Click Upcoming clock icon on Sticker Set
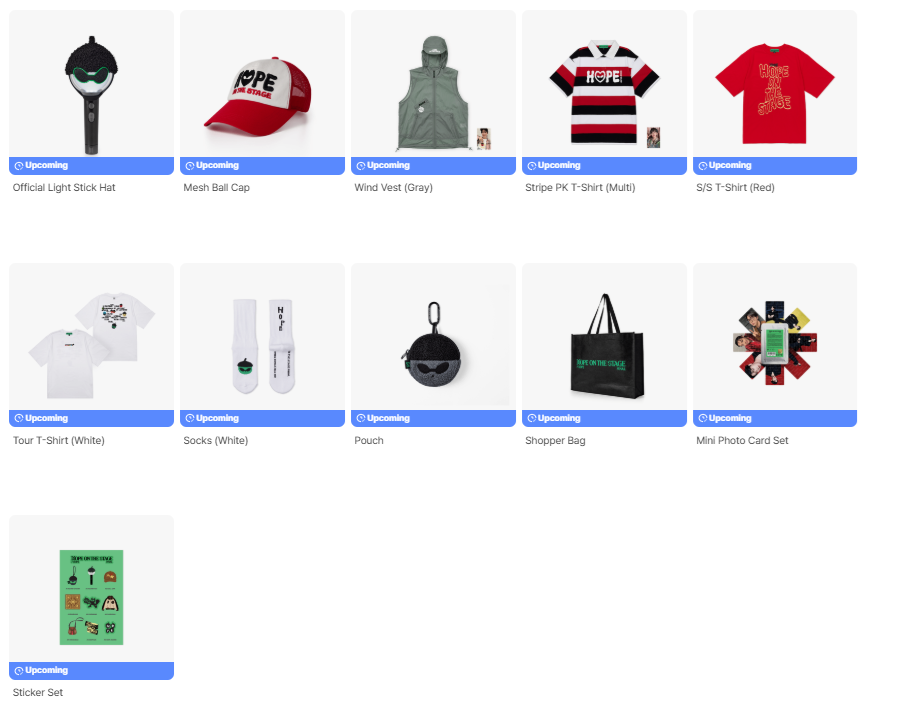Image resolution: width=912 pixels, height=723 pixels. tap(19, 671)
